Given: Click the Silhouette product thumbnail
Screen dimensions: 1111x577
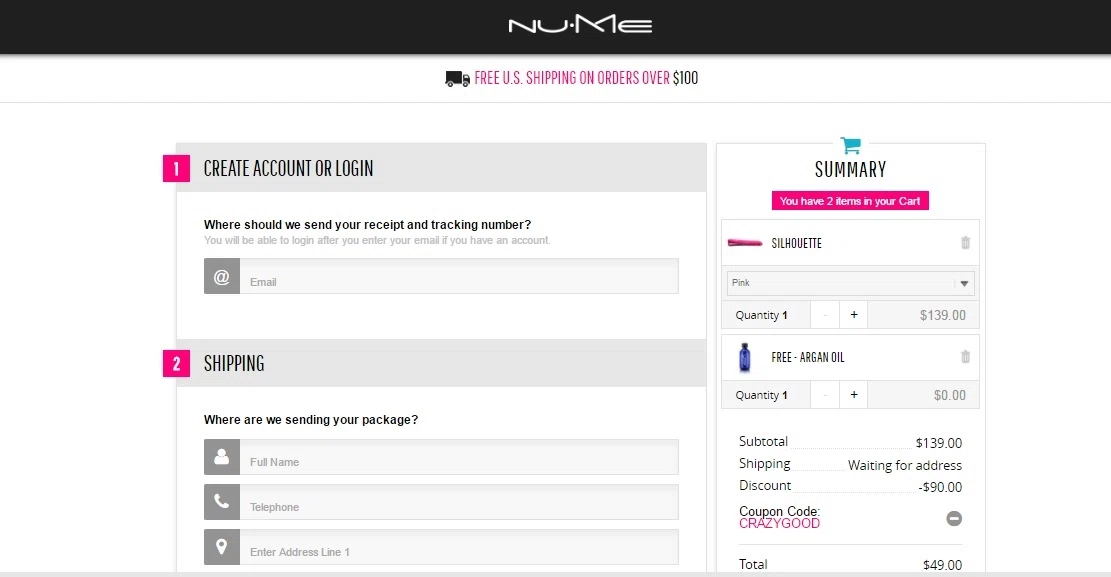Looking at the screenshot, I should (x=745, y=243).
